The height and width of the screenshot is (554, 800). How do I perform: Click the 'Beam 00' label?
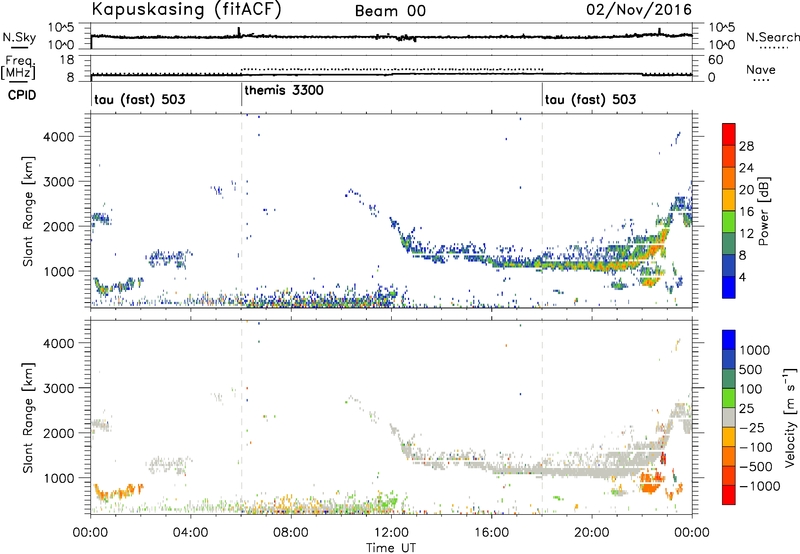click(x=390, y=11)
